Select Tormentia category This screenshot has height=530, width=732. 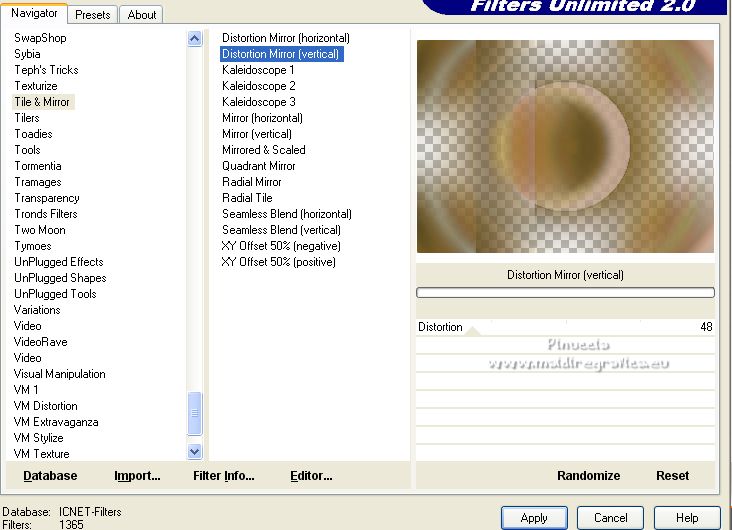[x=38, y=166]
